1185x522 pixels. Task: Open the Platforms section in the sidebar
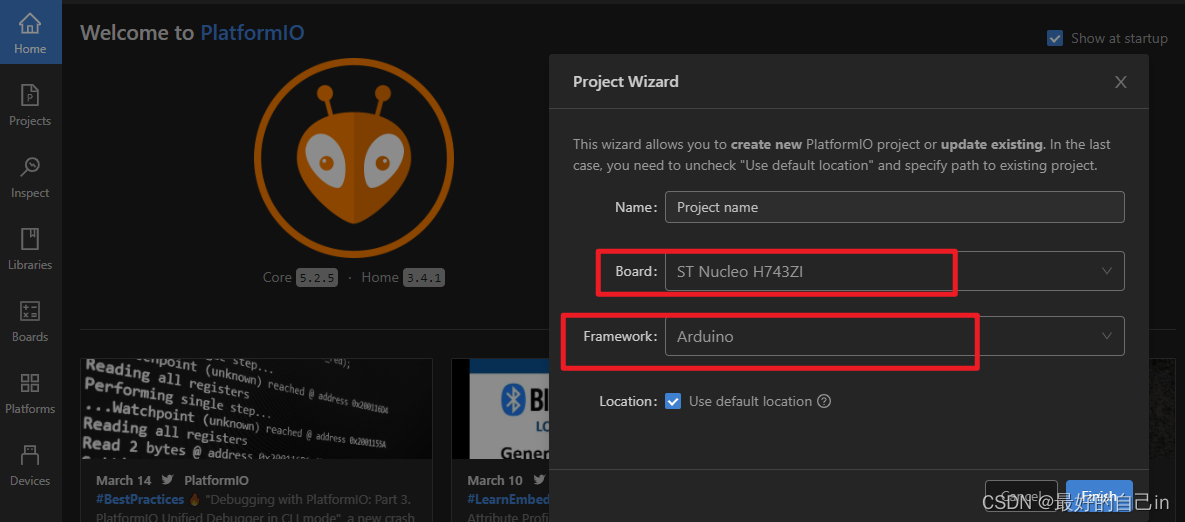[x=30, y=394]
